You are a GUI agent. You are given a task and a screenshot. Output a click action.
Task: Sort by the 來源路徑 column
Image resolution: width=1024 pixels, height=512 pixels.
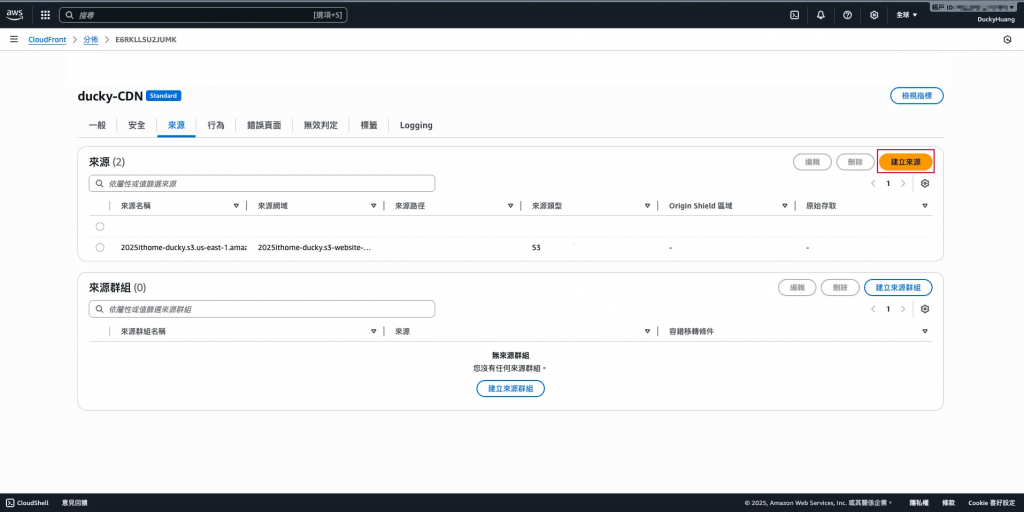pyautogui.click(x=510, y=206)
